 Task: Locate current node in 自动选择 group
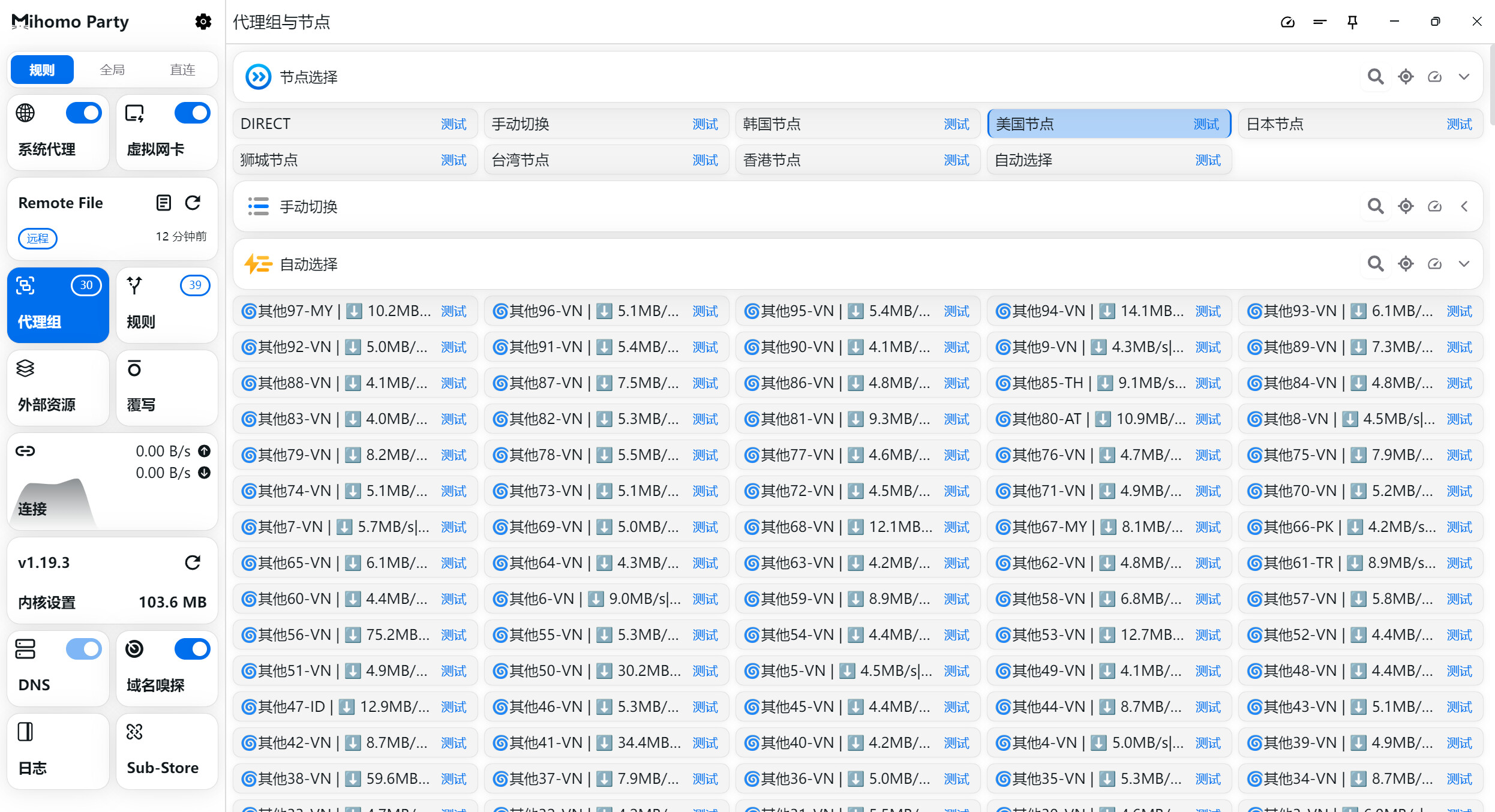[x=1406, y=264]
